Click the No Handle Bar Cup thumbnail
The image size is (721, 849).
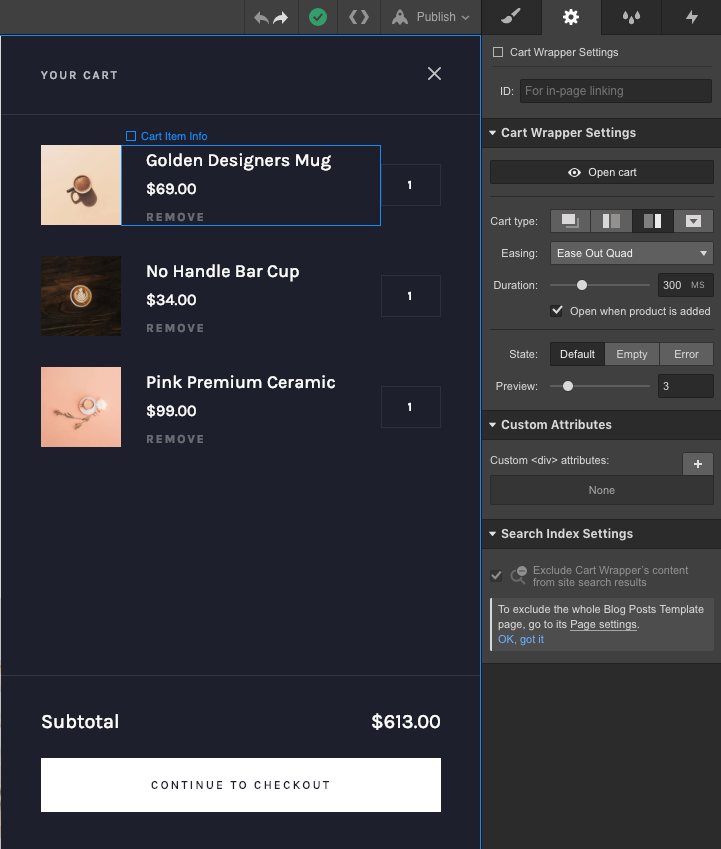81,296
